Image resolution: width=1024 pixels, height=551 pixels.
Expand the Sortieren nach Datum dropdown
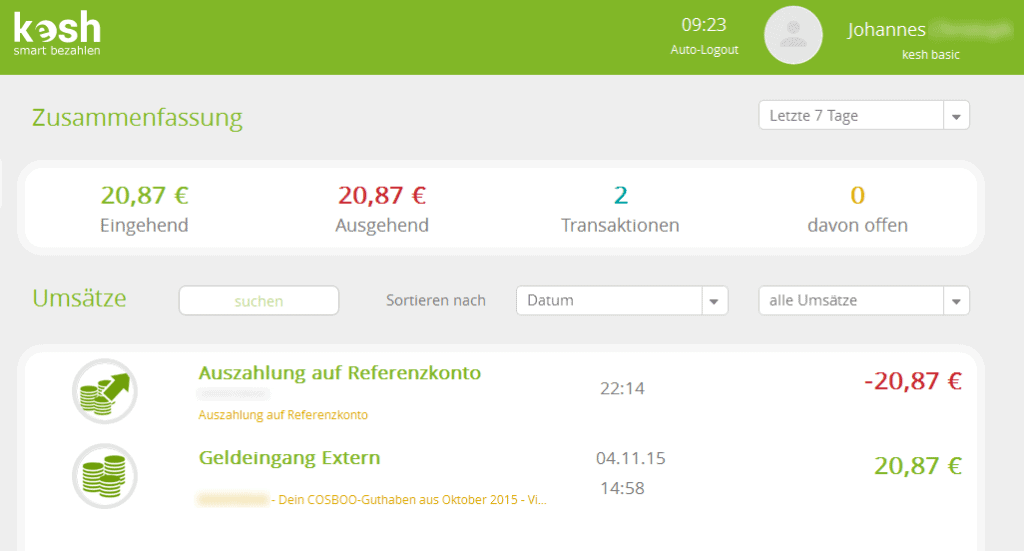click(622, 300)
